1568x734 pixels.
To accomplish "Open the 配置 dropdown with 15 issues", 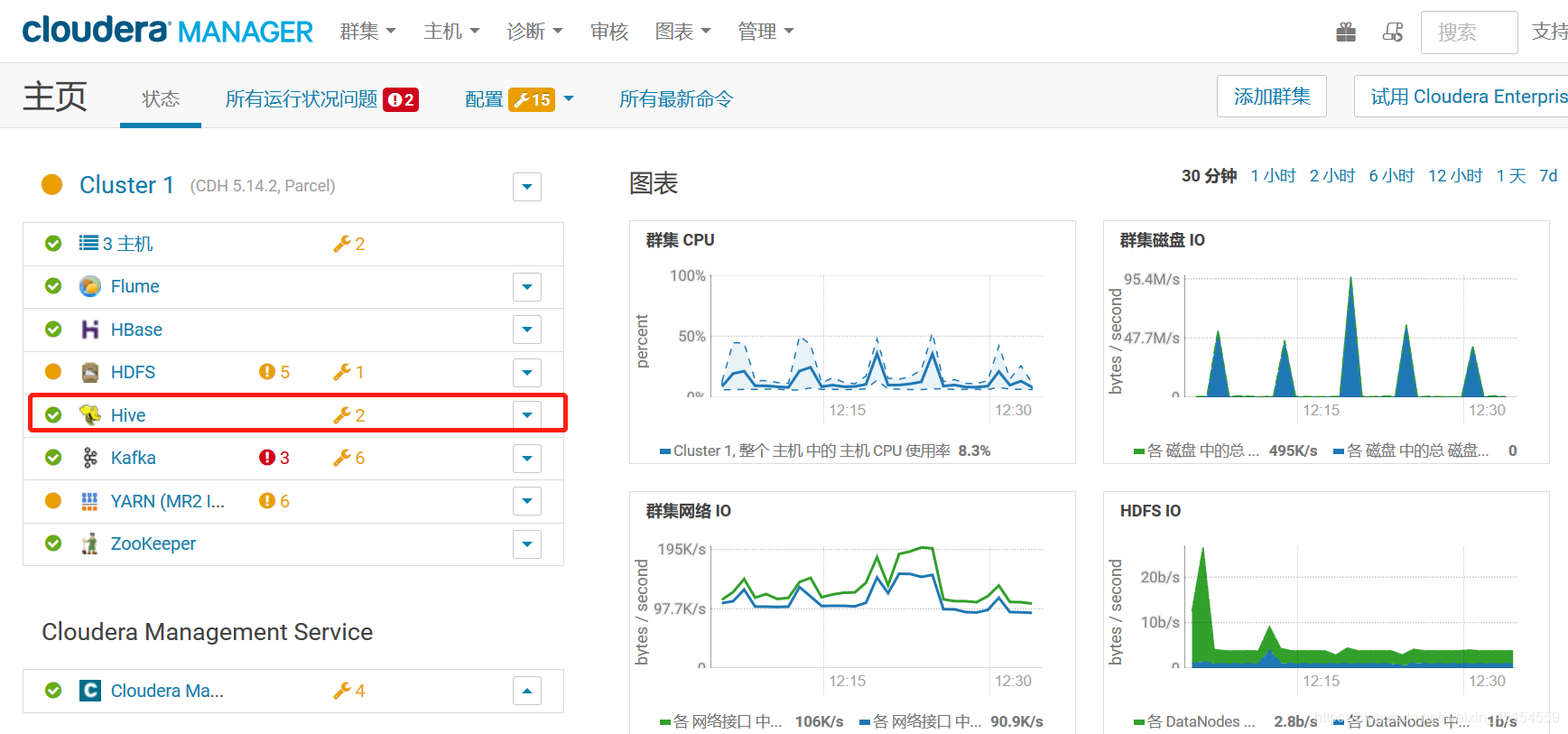I will [x=519, y=99].
